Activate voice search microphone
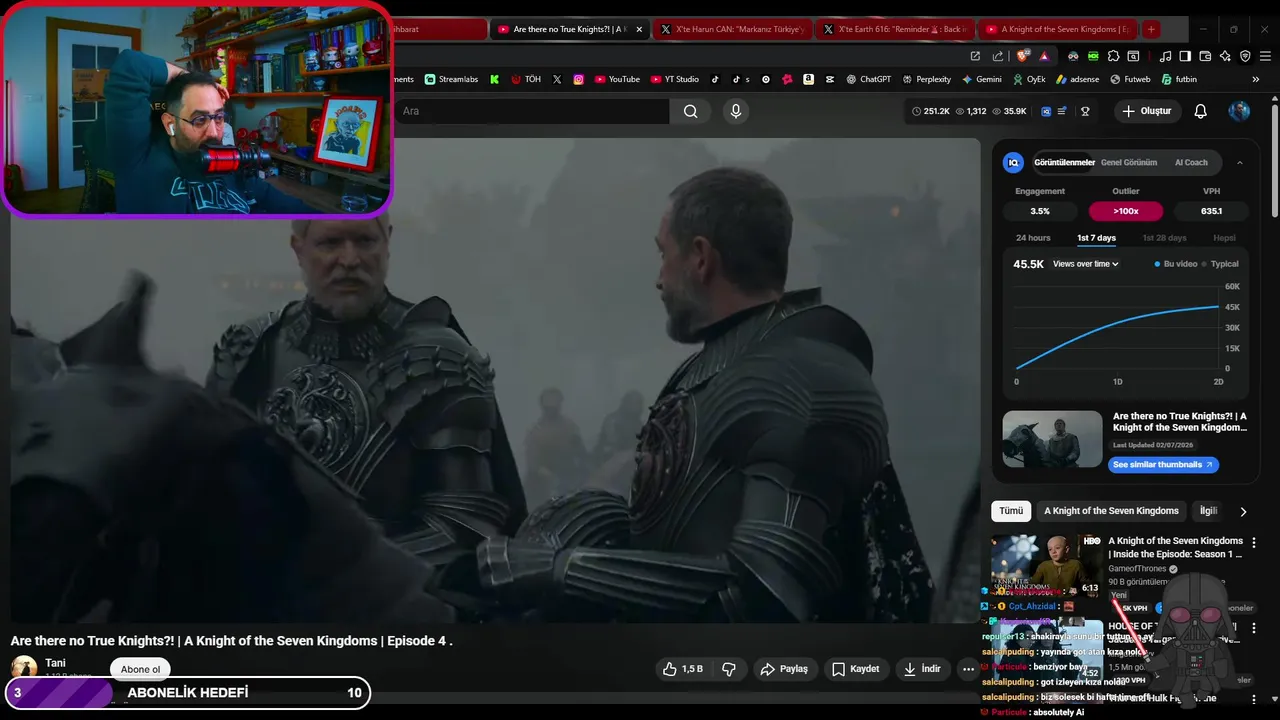1280x720 pixels. coord(736,111)
